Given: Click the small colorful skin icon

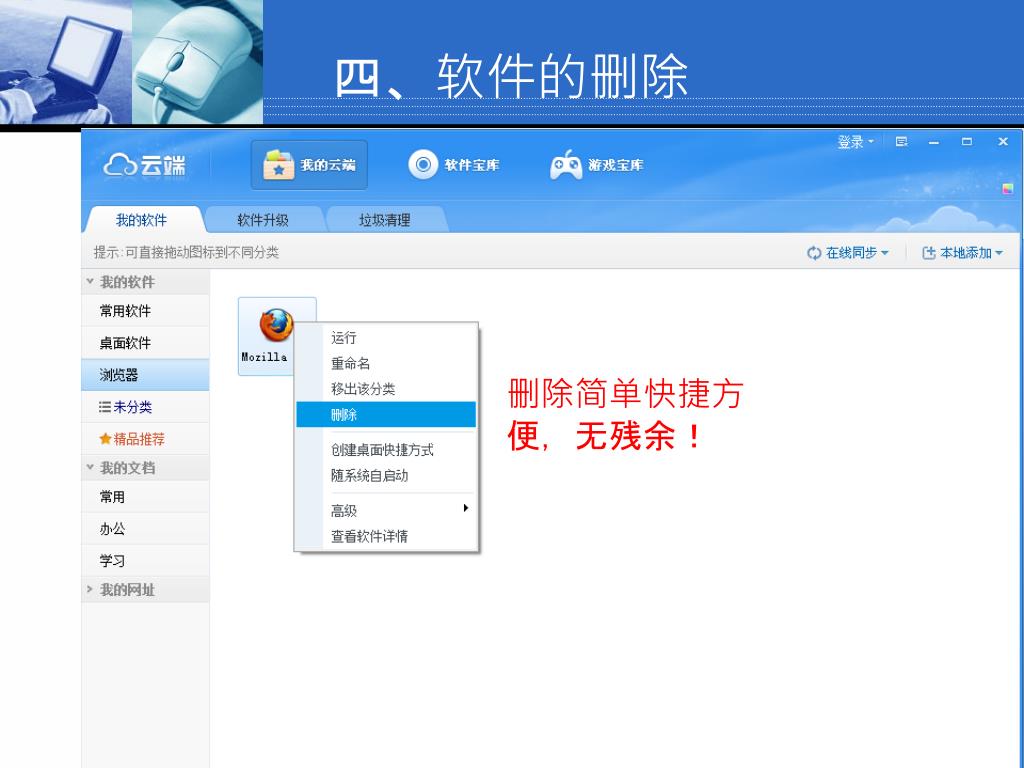Looking at the screenshot, I should 1008,189.
